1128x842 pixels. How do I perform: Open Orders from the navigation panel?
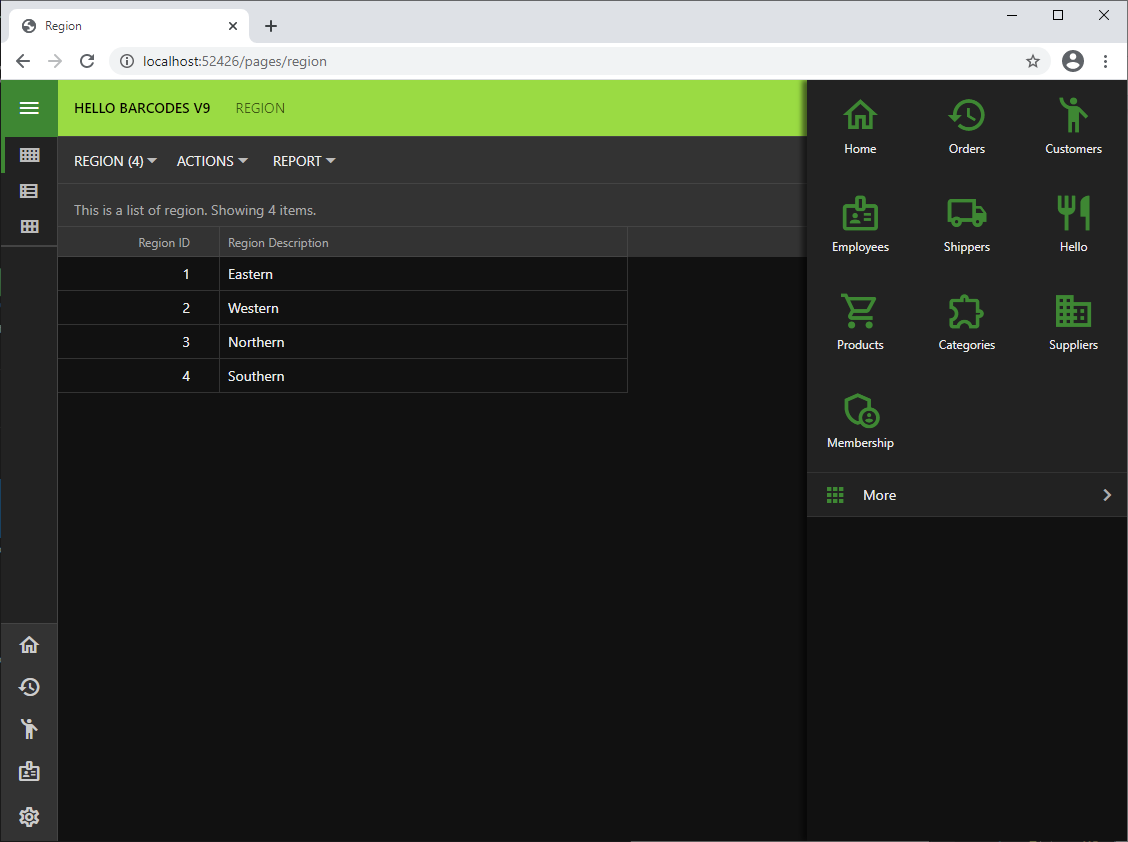click(x=967, y=127)
